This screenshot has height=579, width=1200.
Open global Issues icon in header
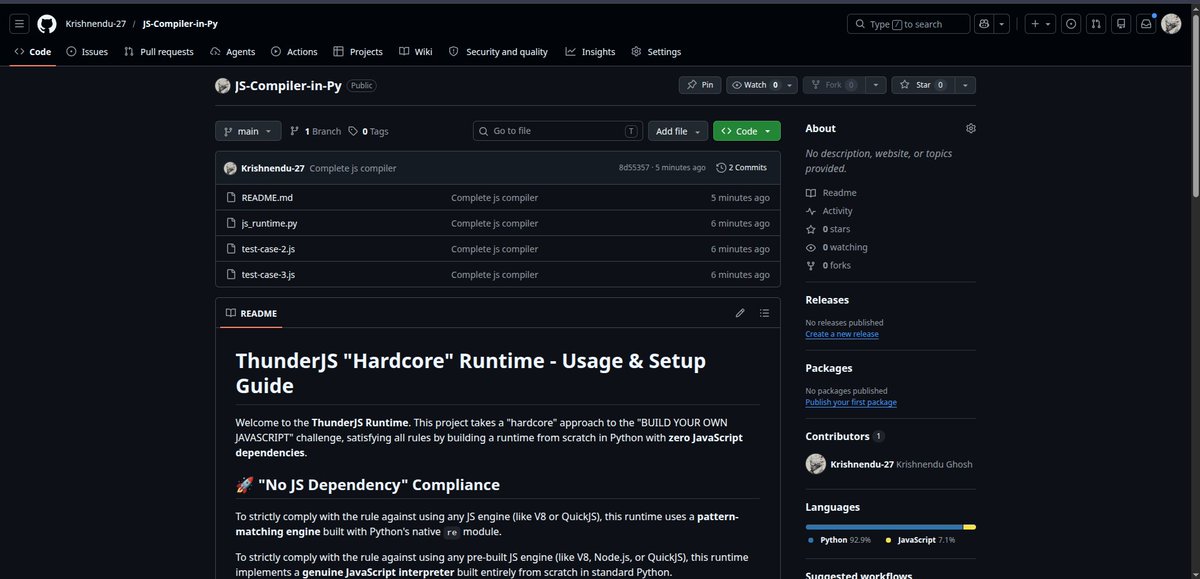tap(1071, 23)
